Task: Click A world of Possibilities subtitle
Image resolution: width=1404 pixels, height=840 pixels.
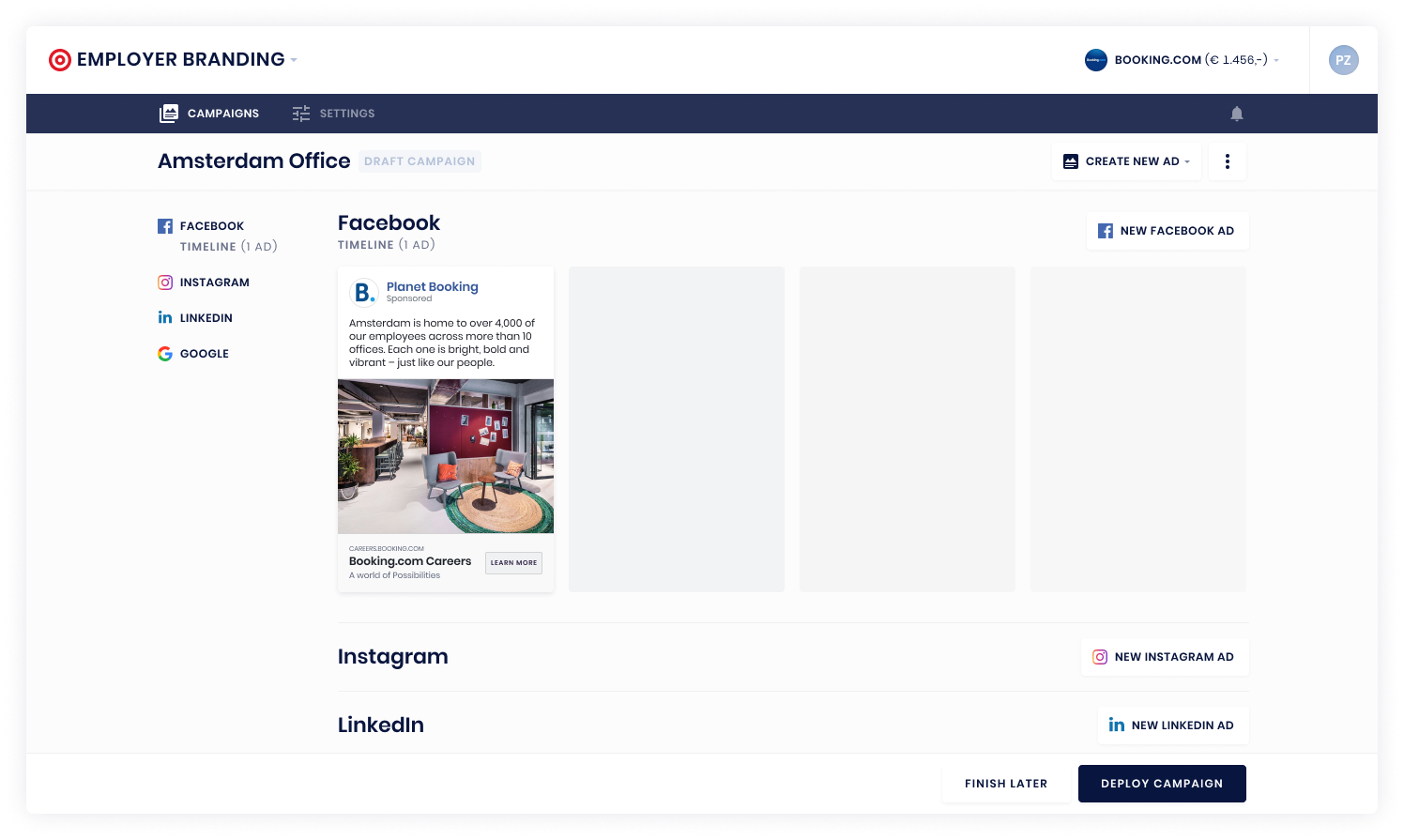Action: (394, 575)
